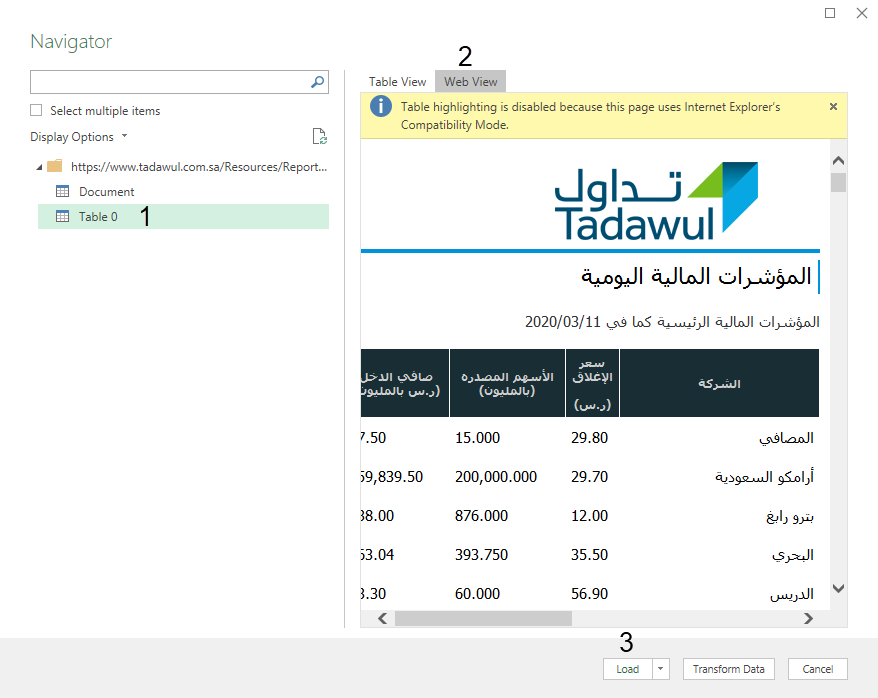Click the Load button
This screenshot has height=698, width=878.
[x=628, y=669]
